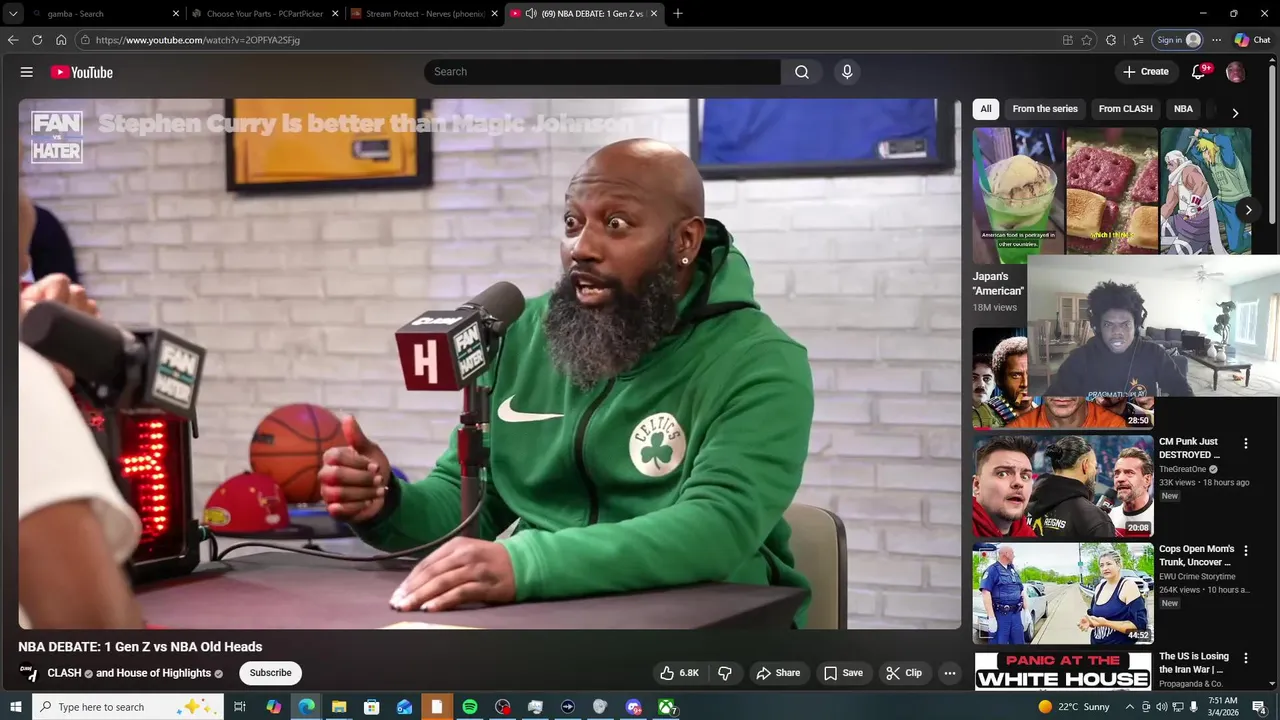This screenshot has width=1280, height=720.
Task: Open more actions menu under video
Action: point(950,673)
